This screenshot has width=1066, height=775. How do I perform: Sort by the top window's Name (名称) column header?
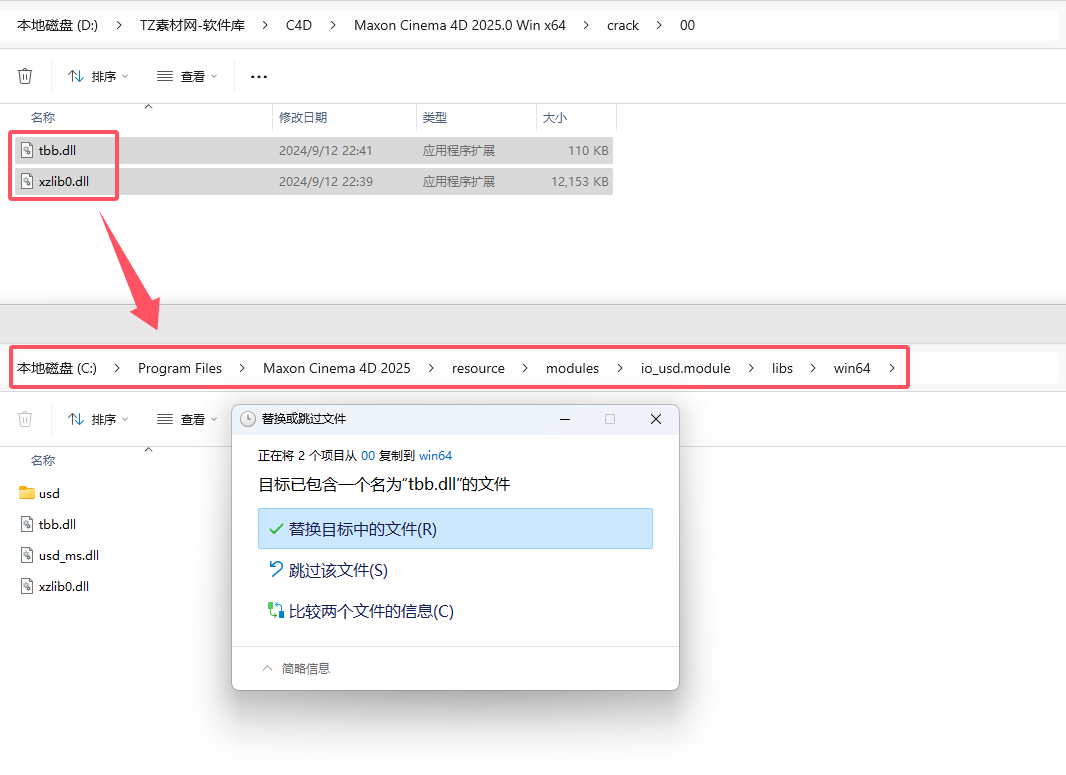(43, 118)
